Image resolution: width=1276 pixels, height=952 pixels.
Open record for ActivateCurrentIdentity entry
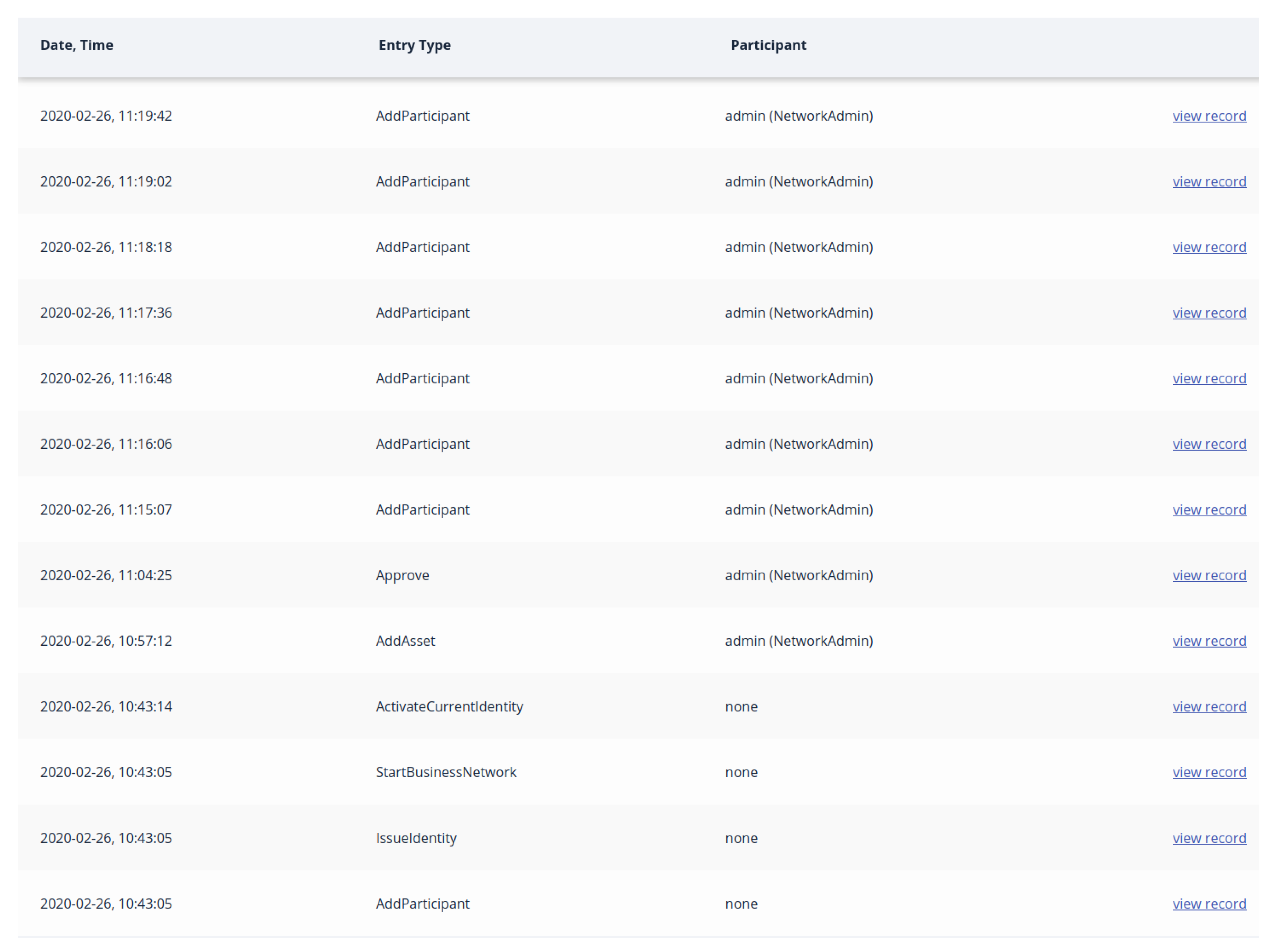click(1209, 707)
